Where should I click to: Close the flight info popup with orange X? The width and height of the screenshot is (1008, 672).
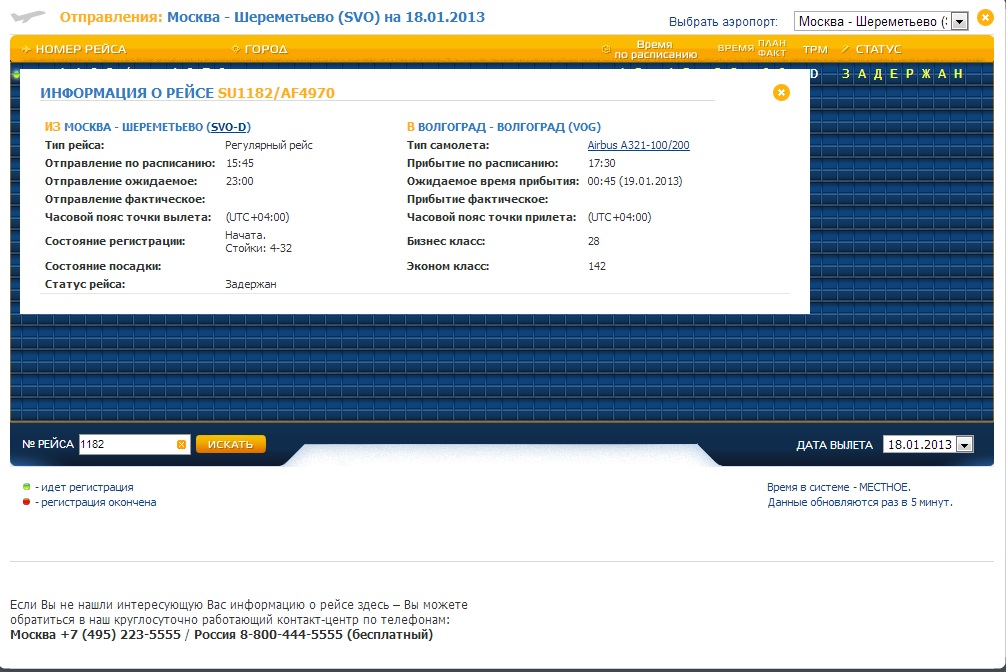[x=781, y=92]
